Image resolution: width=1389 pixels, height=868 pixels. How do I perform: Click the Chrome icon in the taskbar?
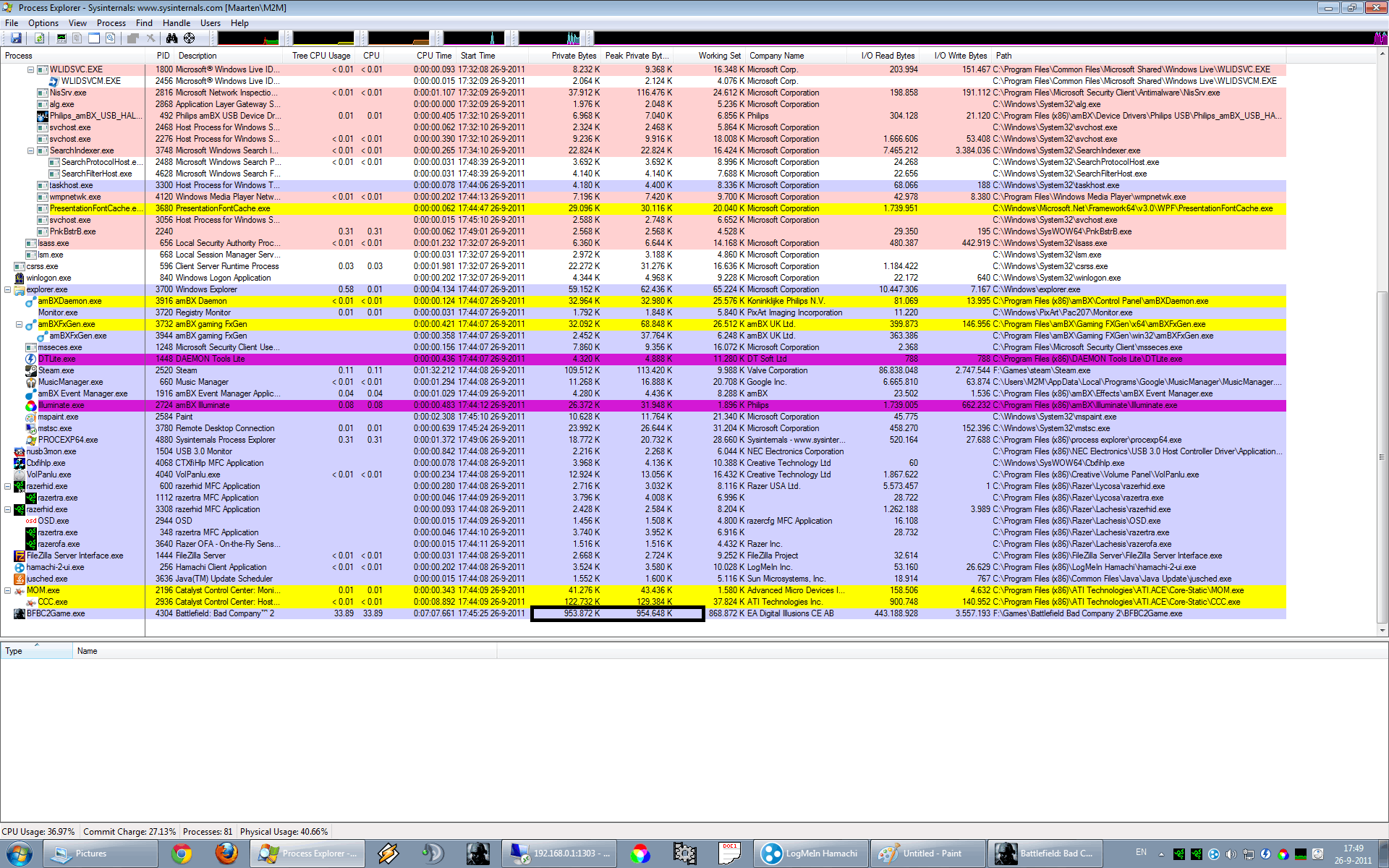(x=181, y=854)
